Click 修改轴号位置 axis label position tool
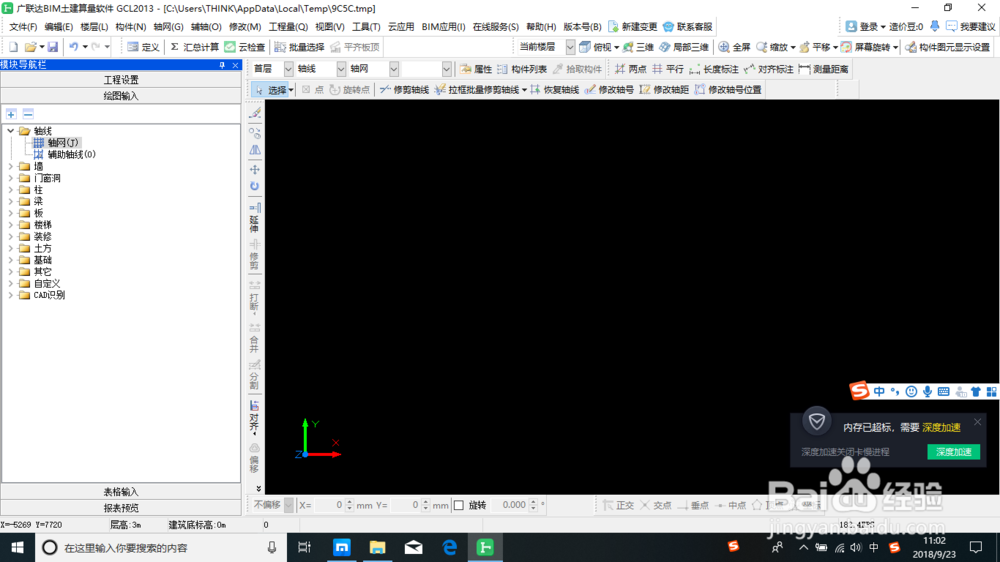This screenshot has height=562, width=1000. (x=728, y=90)
